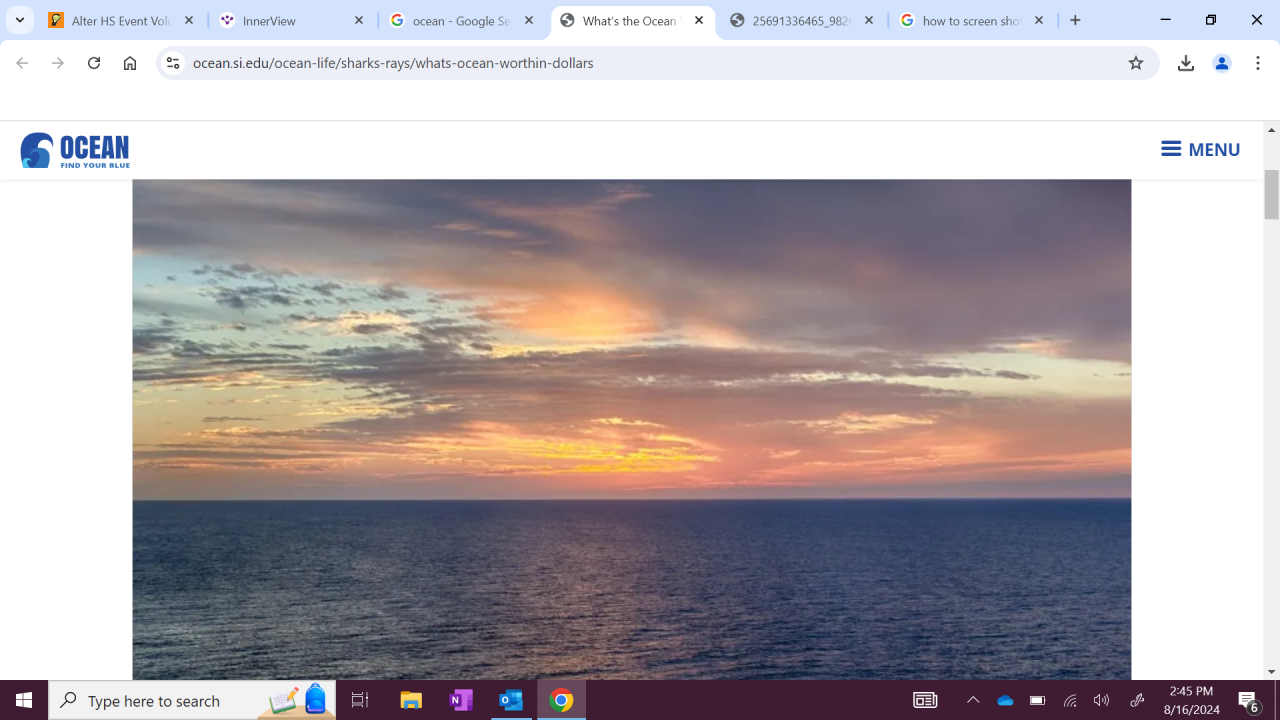Screen dimensions: 1280x720
Task: Launch OneNote from the taskbar
Action: (460, 700)
